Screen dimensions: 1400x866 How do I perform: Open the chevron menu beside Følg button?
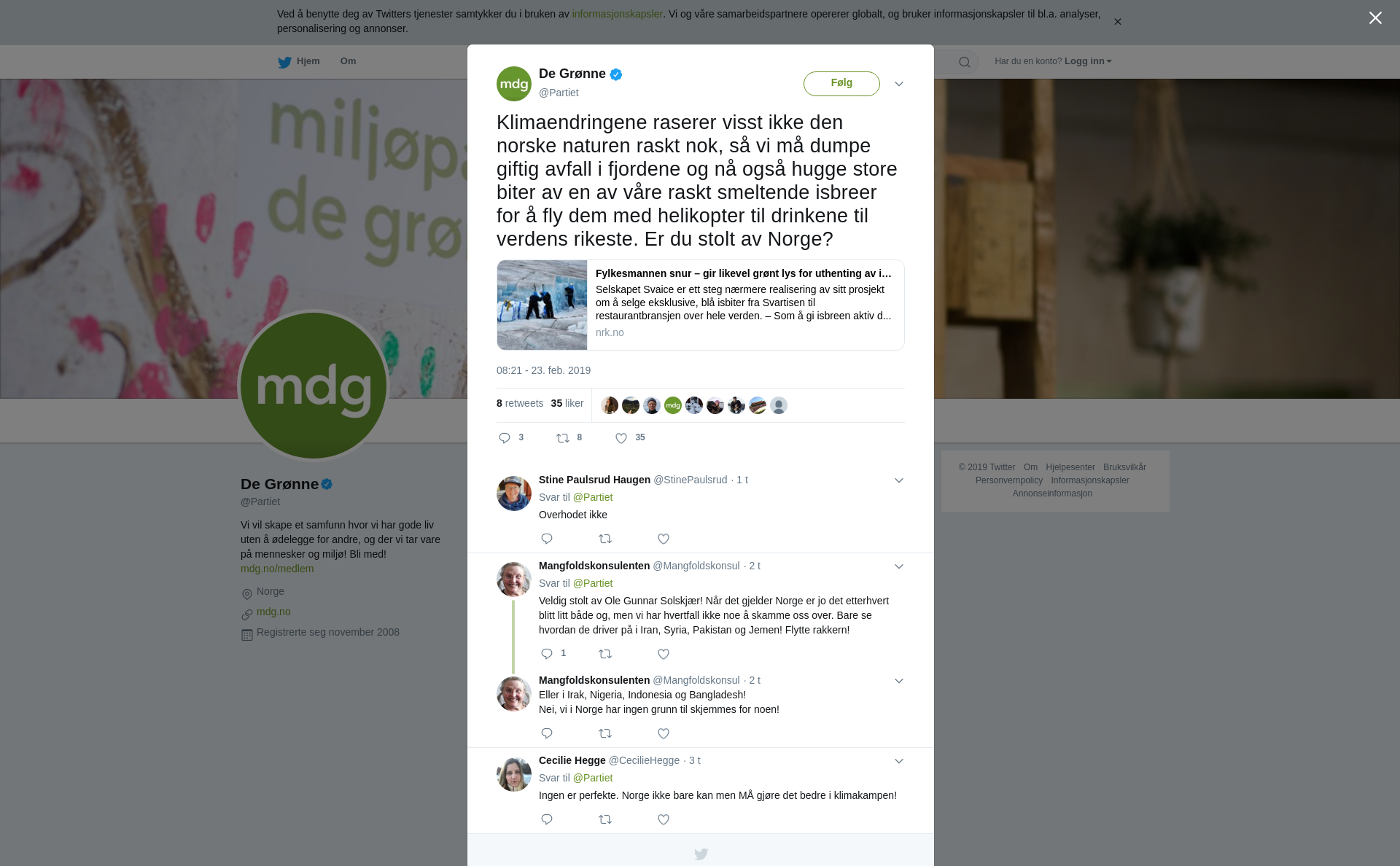coord(899,84)
